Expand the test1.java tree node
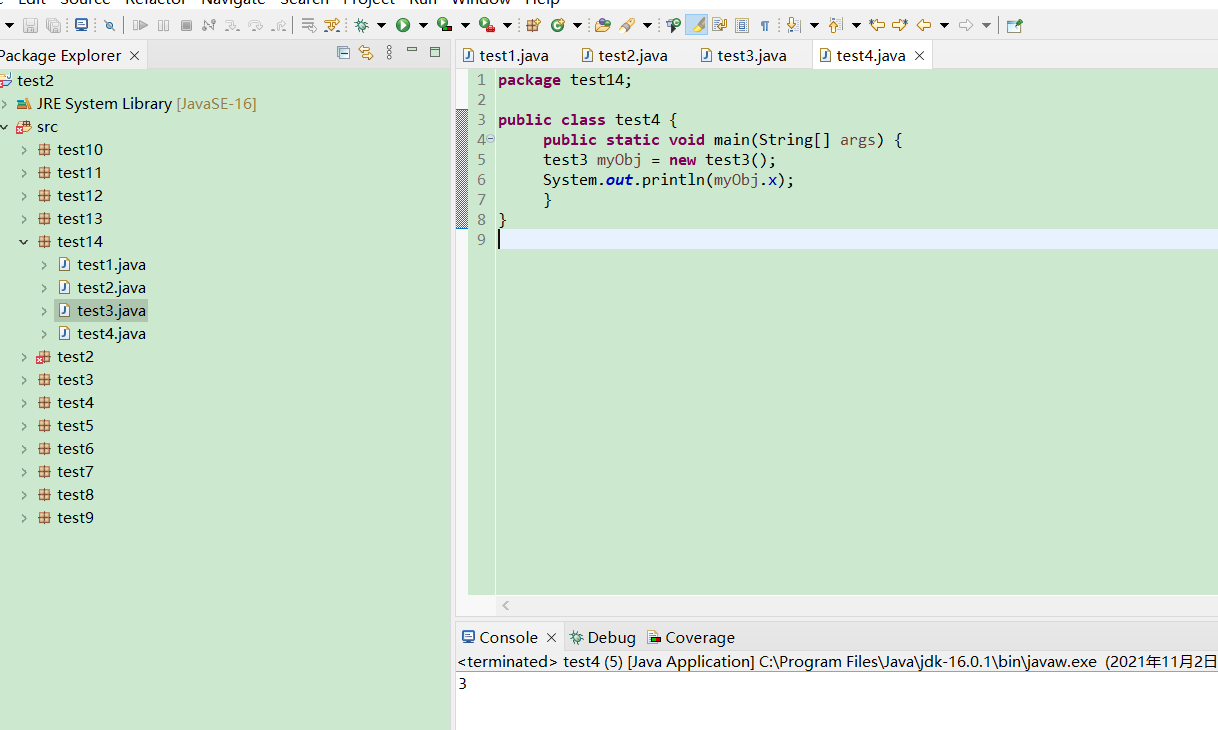 point(44,265)
